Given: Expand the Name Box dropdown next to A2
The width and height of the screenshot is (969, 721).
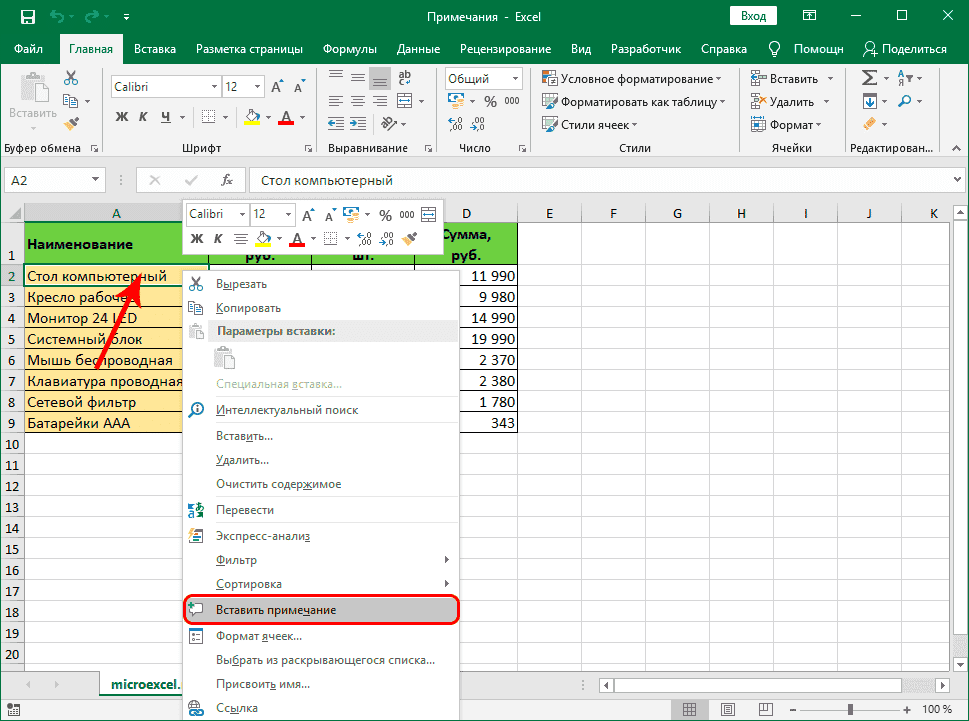Looking at the screenshot, I should (96, 180).
